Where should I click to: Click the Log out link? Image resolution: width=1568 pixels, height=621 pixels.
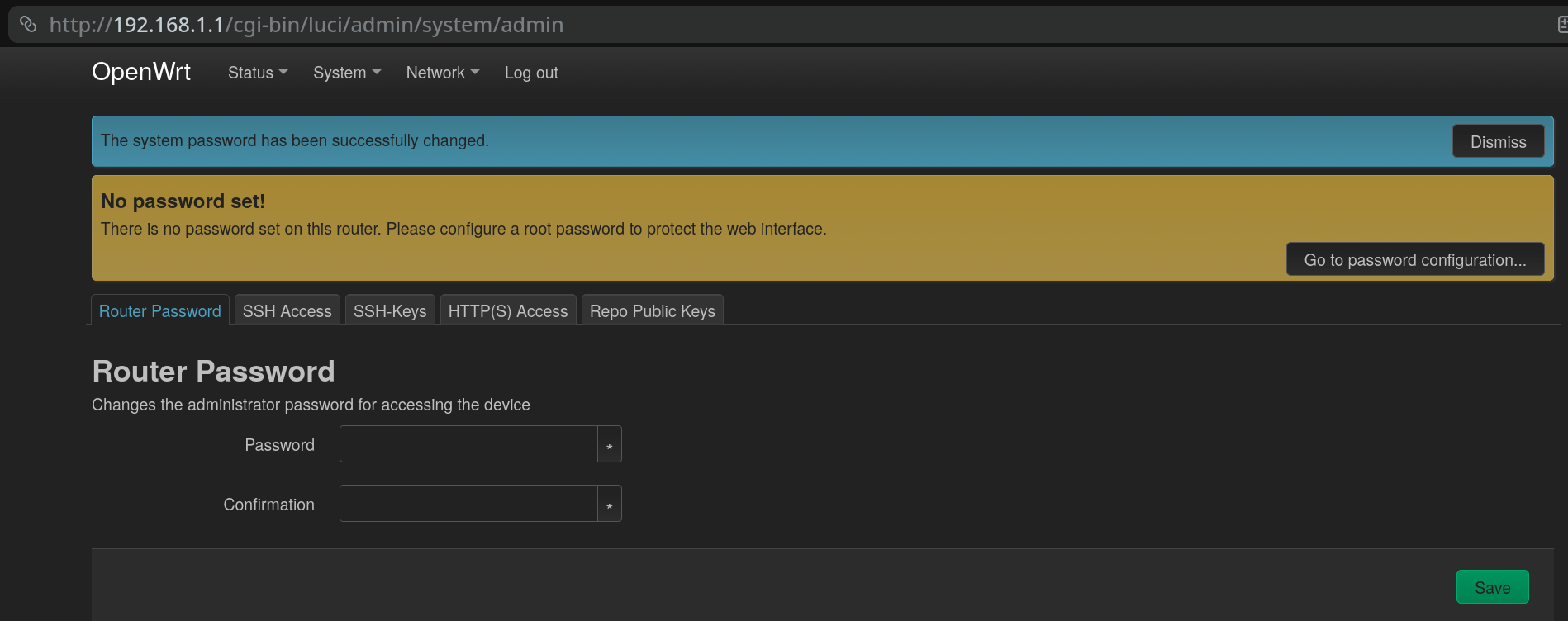click(531, 73)
